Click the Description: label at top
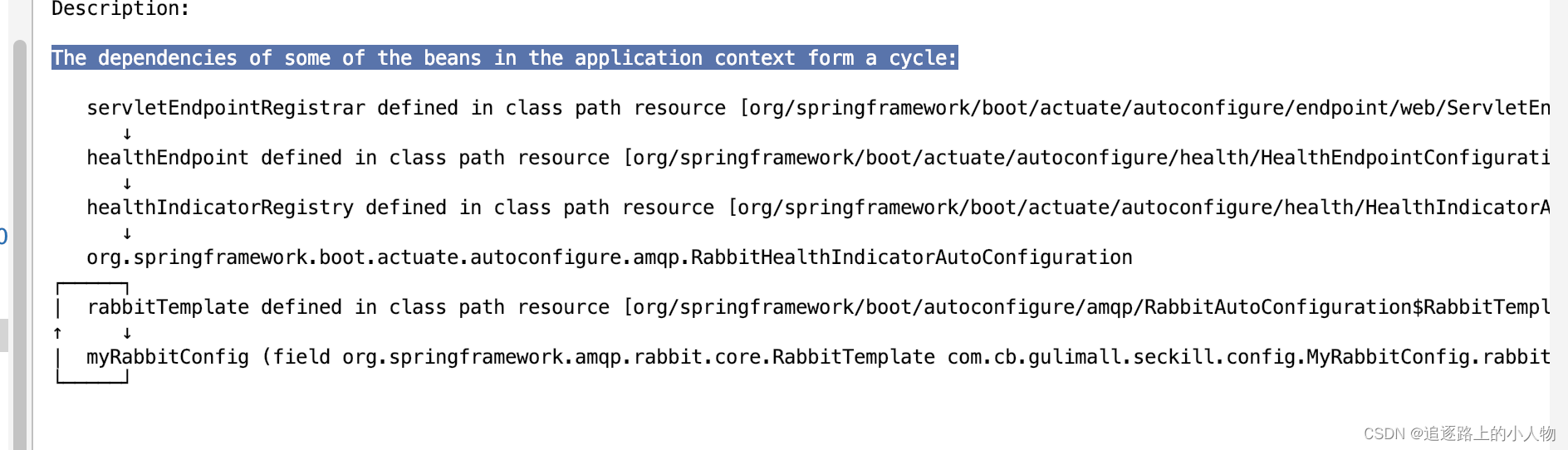The image size is (1568, 450). 120,9
